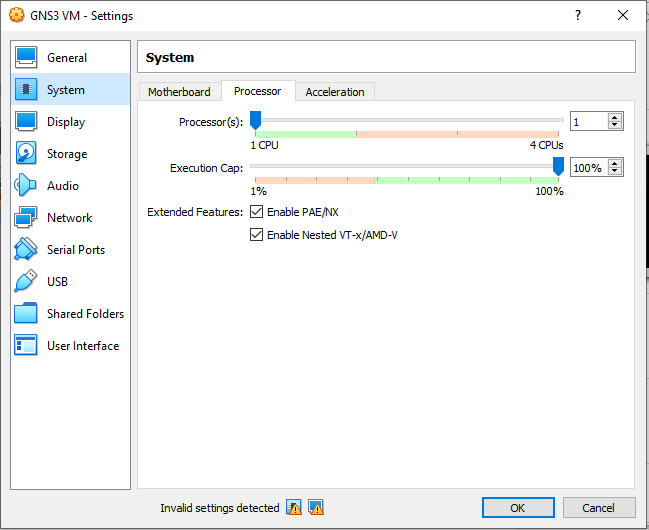Click the USB plug icon in sidebar
649x530 pixels.
coord(26,281)
